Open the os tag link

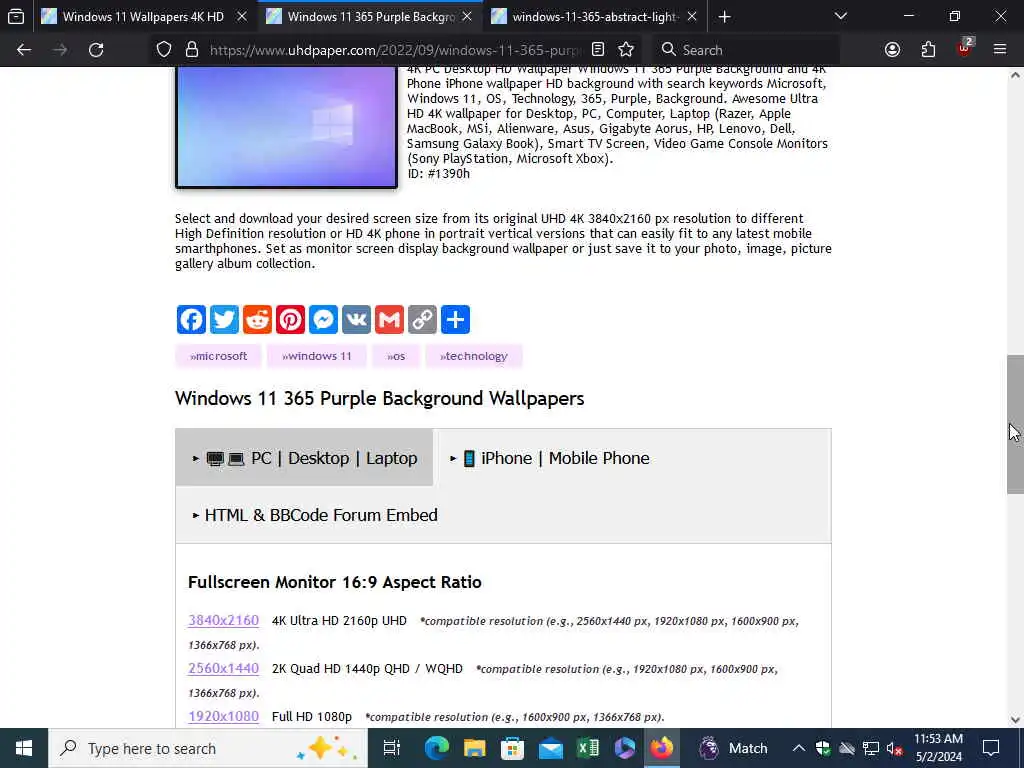coord(396,356)
